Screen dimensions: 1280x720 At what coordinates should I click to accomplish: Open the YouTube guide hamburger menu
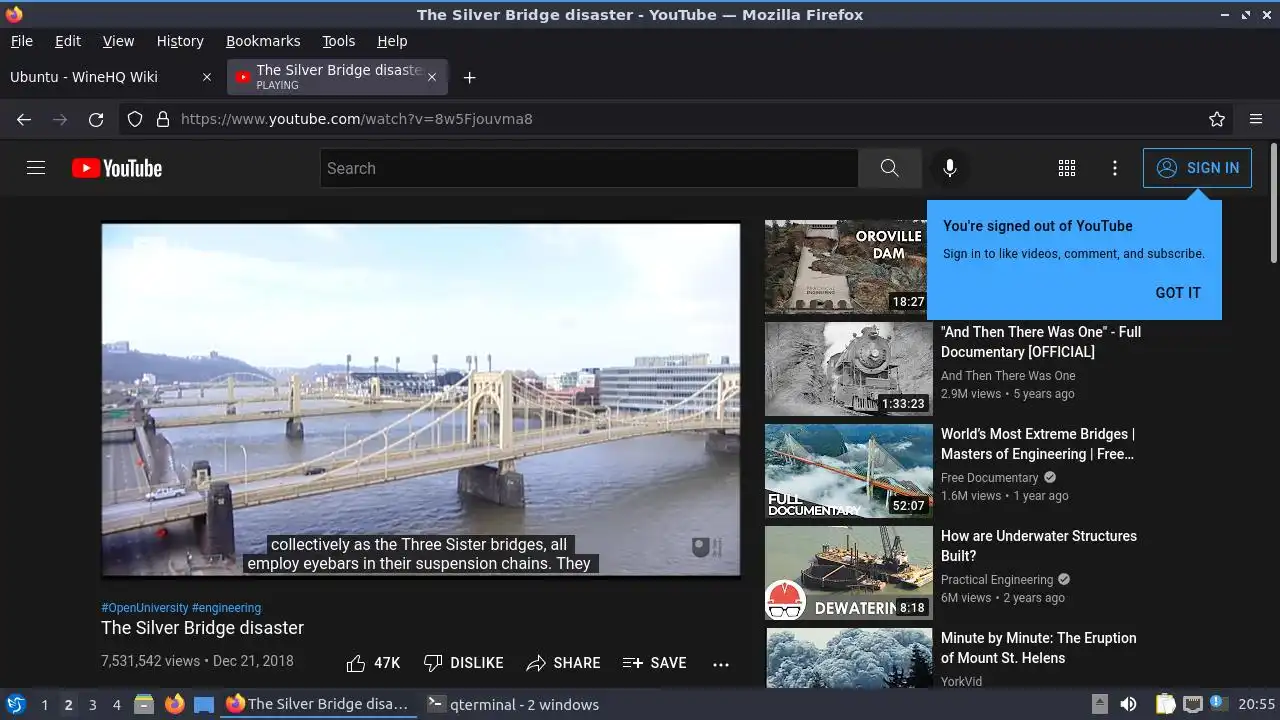(36, 168)
